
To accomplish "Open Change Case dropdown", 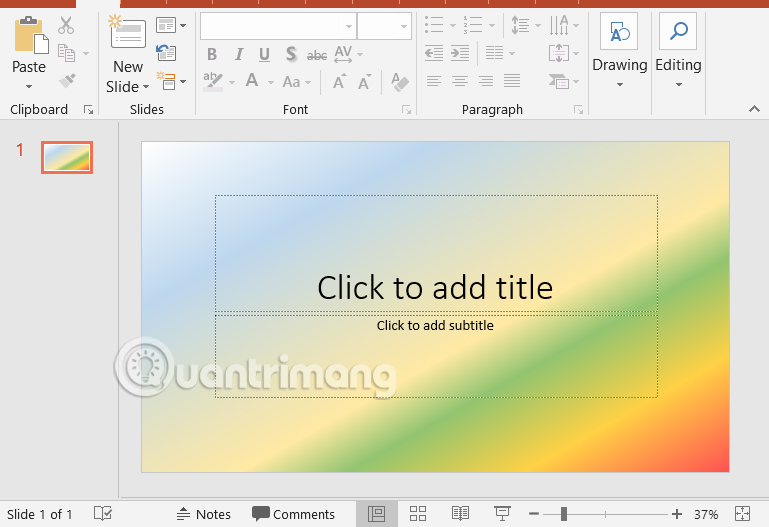I will point(296,82).
